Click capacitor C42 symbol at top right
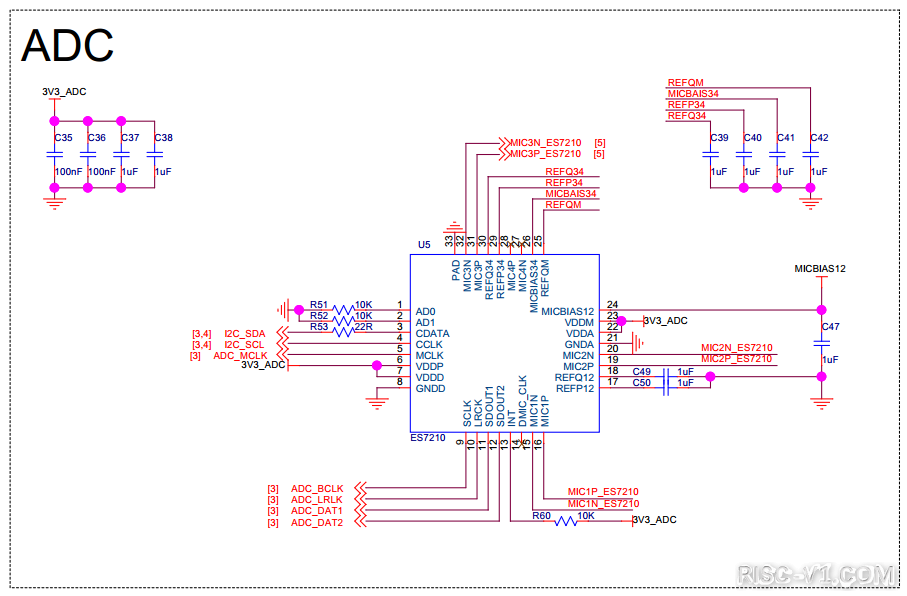 tap(810, 154)
